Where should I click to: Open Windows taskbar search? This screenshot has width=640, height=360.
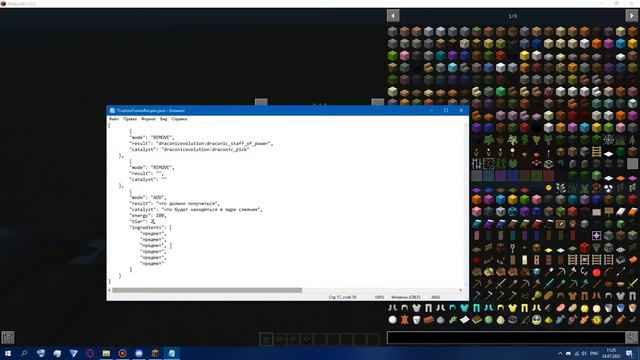tap(24, 353)
